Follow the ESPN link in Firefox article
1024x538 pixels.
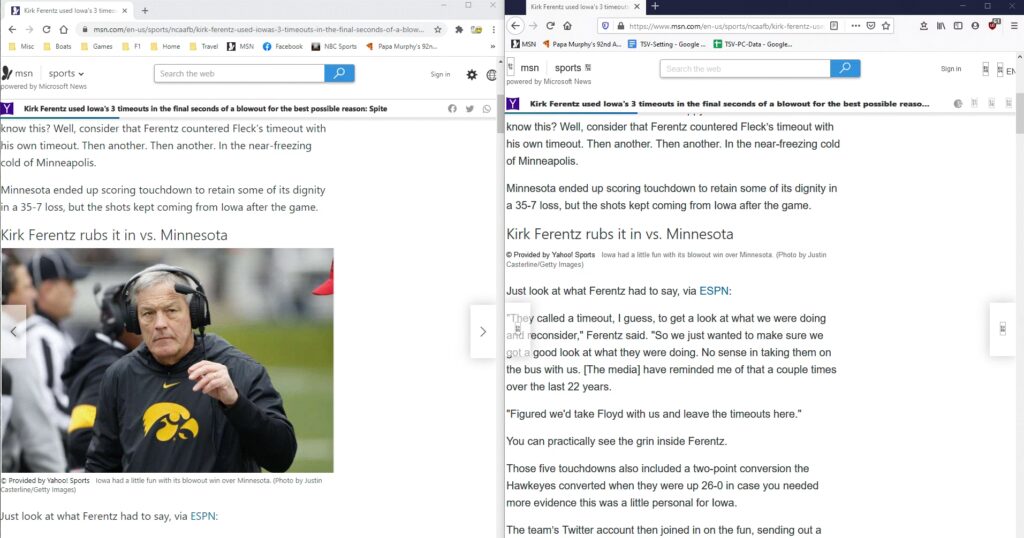(714, 291)
